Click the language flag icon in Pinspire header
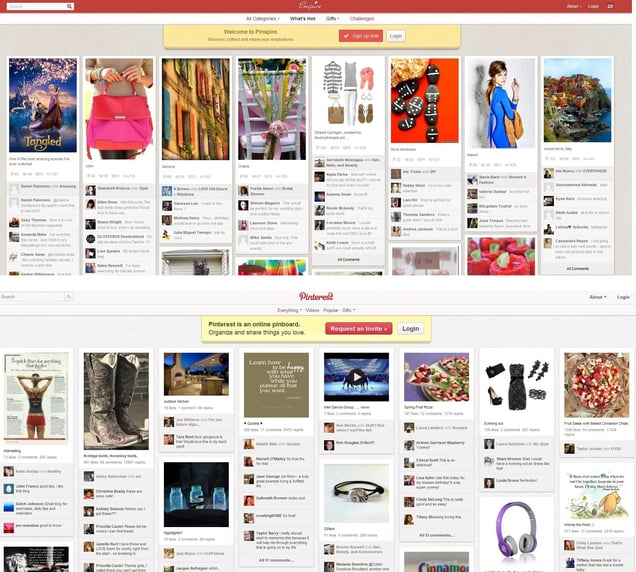 coord(610,6)
